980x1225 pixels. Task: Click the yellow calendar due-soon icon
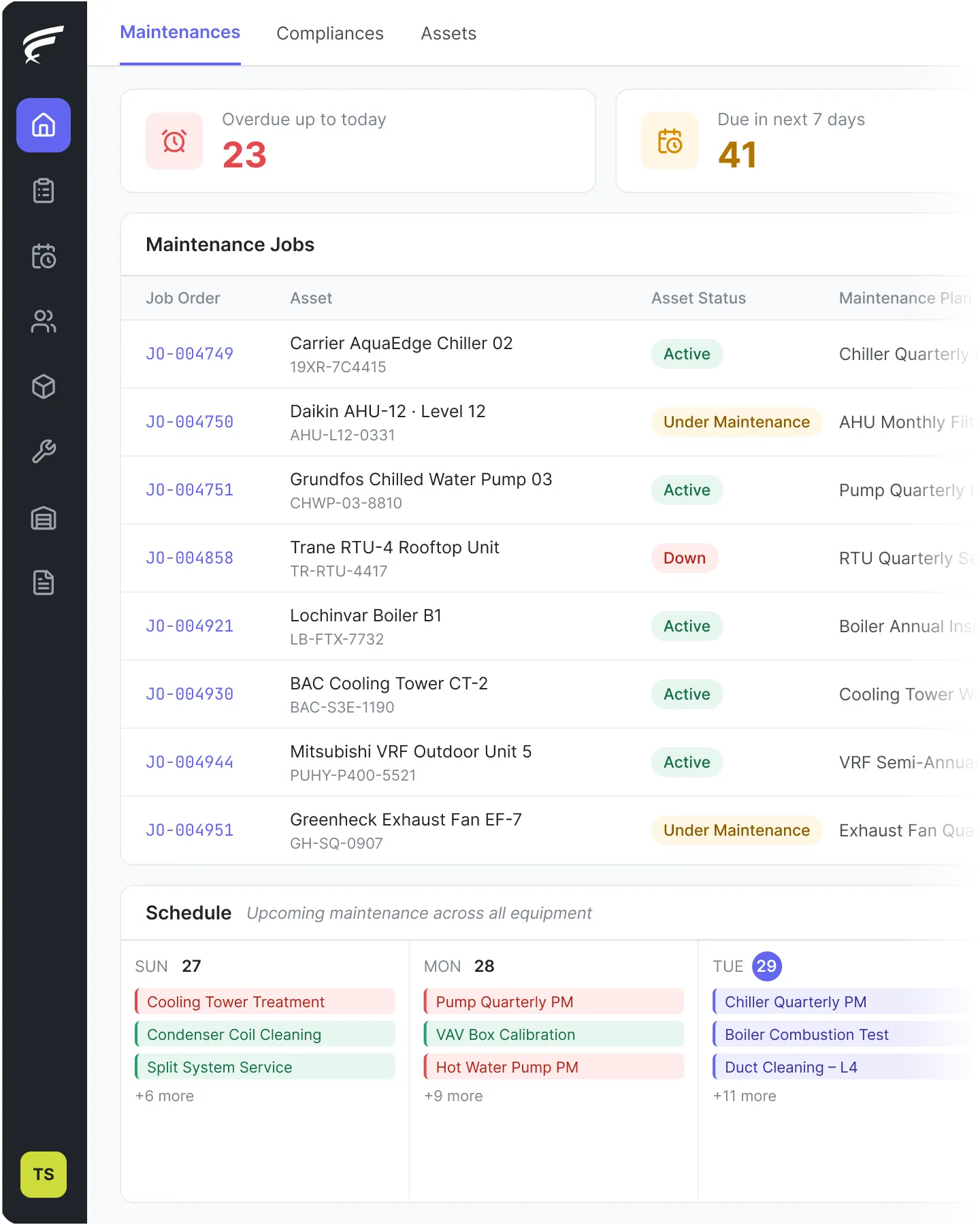670,141
